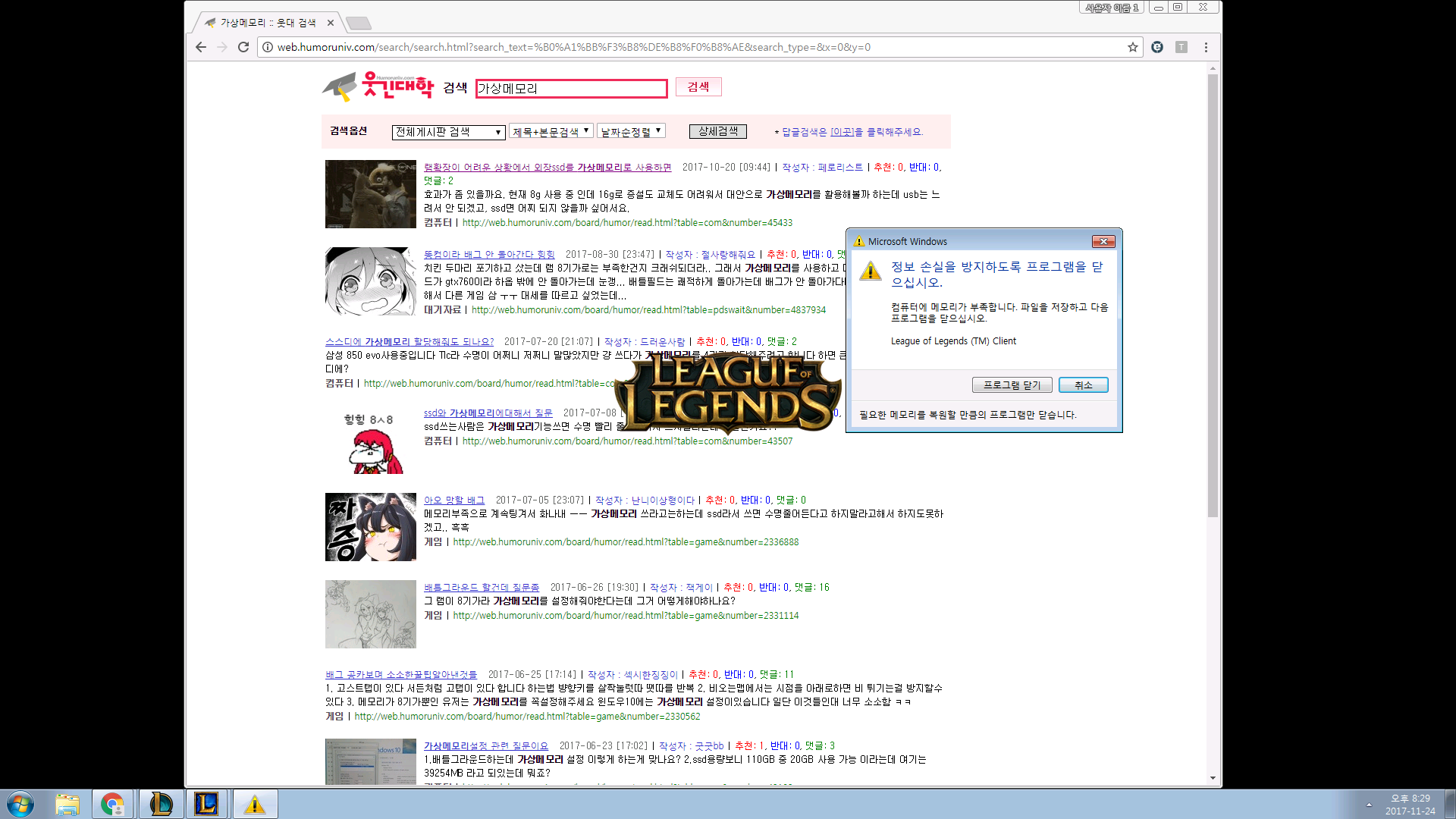This screenshot has height=819, width=1456.
Task: Close the 웃대 검색 browser tab
Action: coord(330,23)
